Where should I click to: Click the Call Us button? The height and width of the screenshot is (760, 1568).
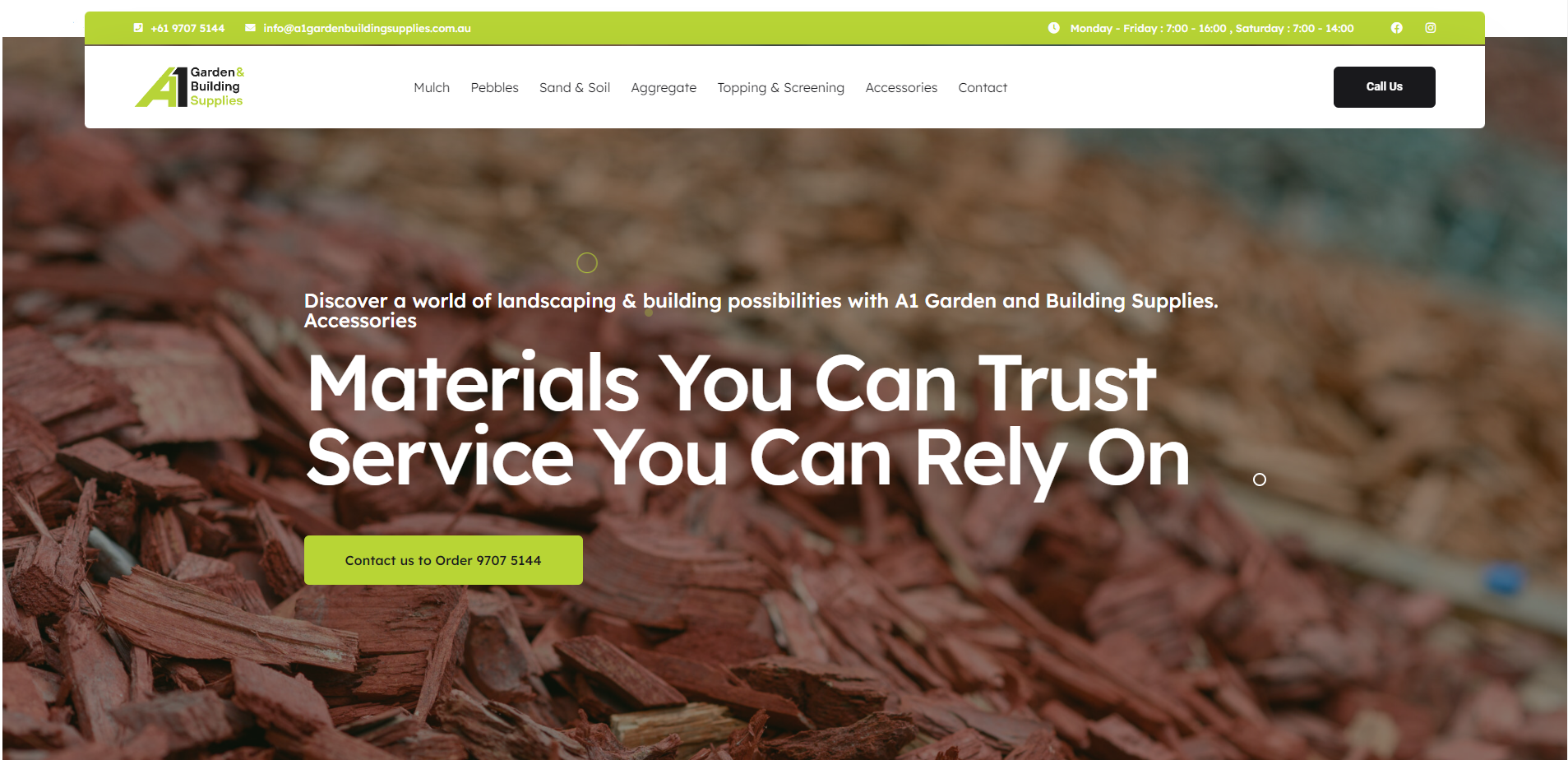tap(1384, 87)
